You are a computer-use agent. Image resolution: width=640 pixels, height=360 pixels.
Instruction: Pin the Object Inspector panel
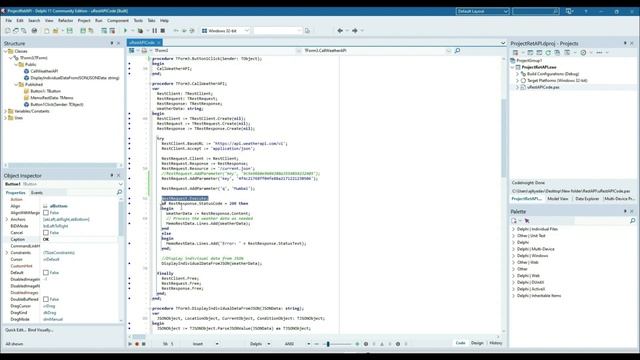(111, 176)
